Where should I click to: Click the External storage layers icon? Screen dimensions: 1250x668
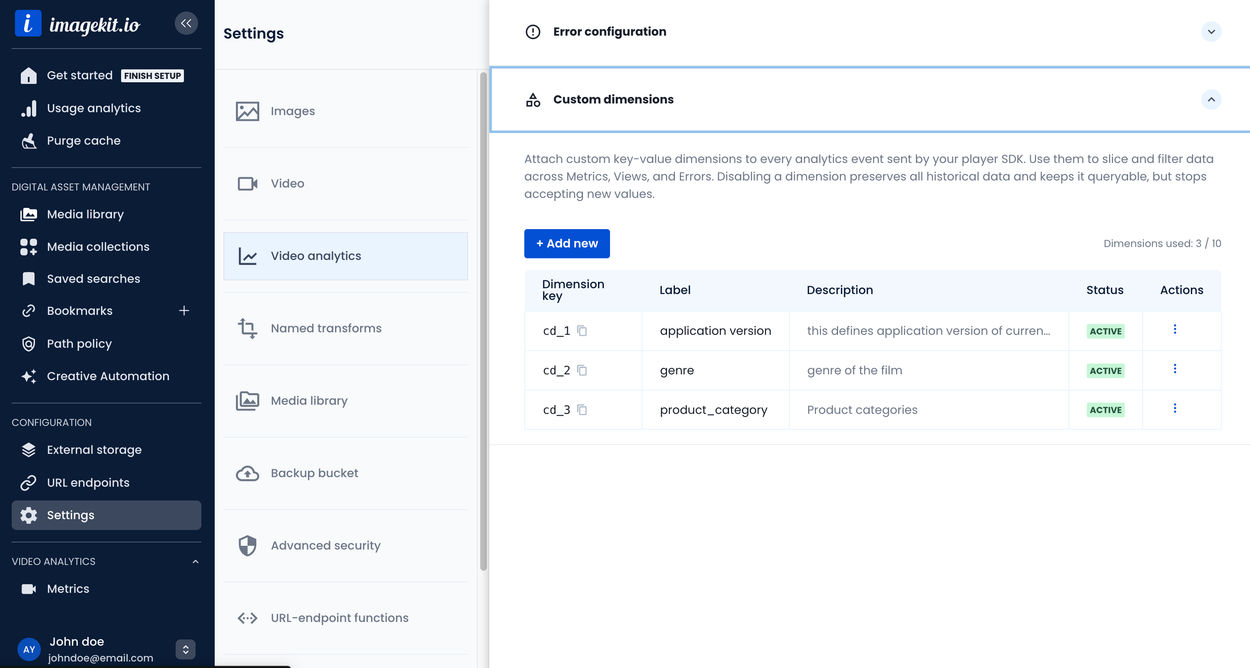[x=29, y=450]
